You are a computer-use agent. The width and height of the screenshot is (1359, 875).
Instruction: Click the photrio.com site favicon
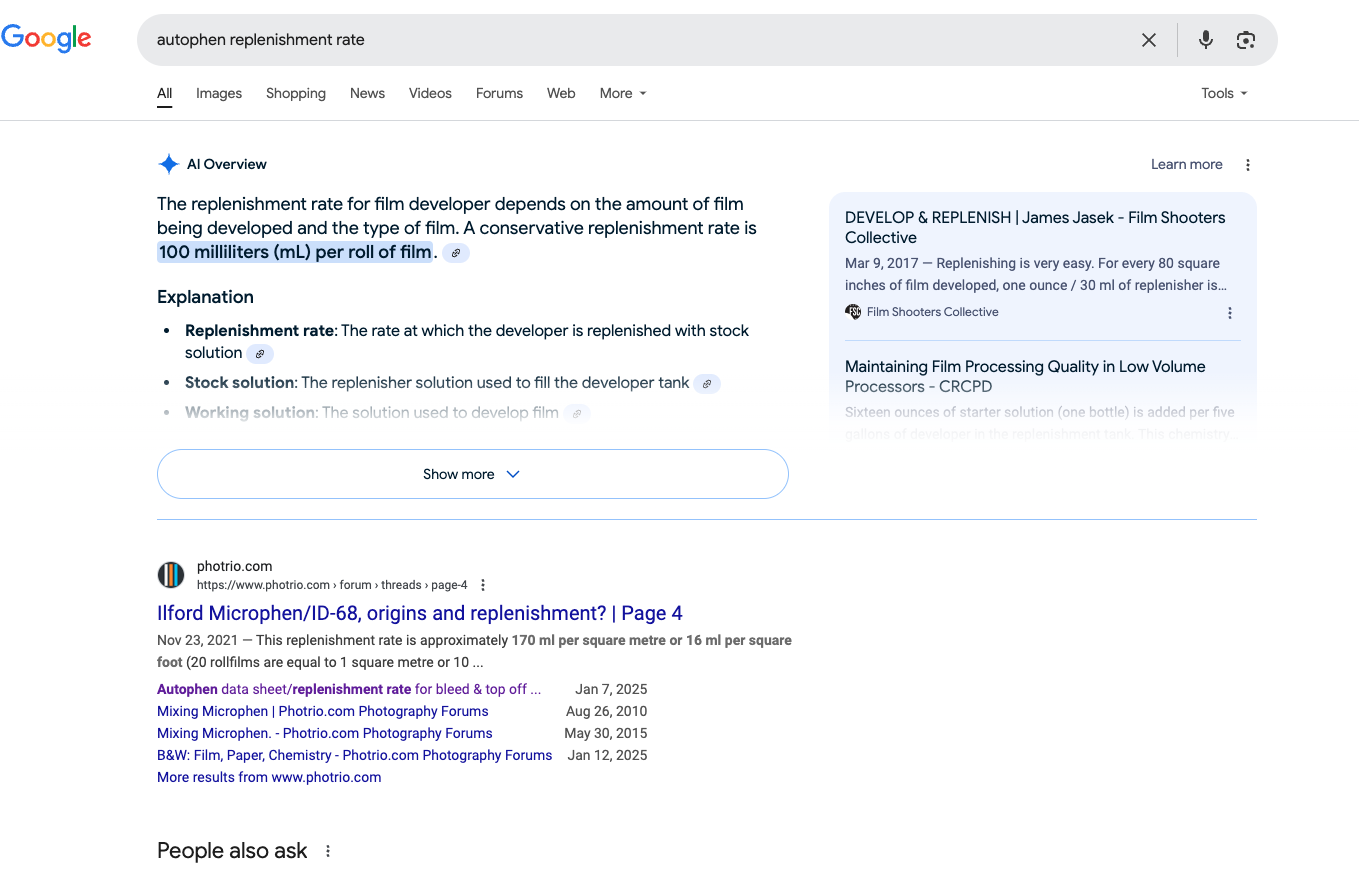[171, 575]
